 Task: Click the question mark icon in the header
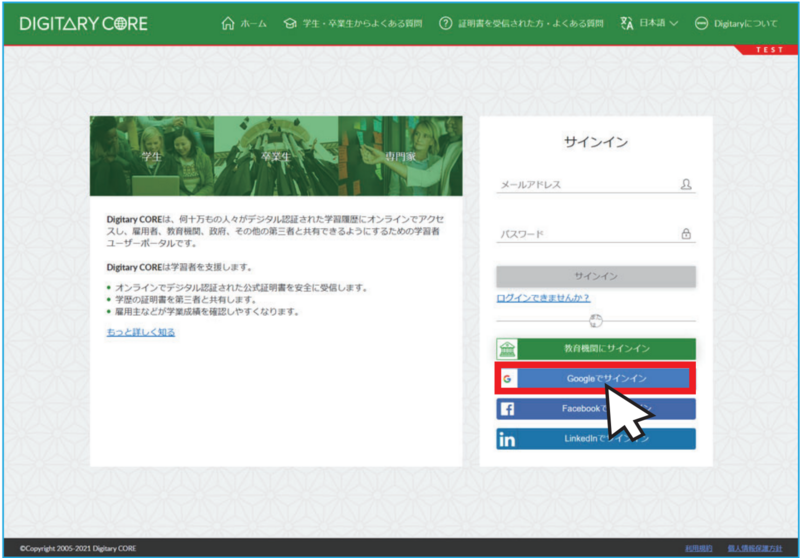coord(445,23)
